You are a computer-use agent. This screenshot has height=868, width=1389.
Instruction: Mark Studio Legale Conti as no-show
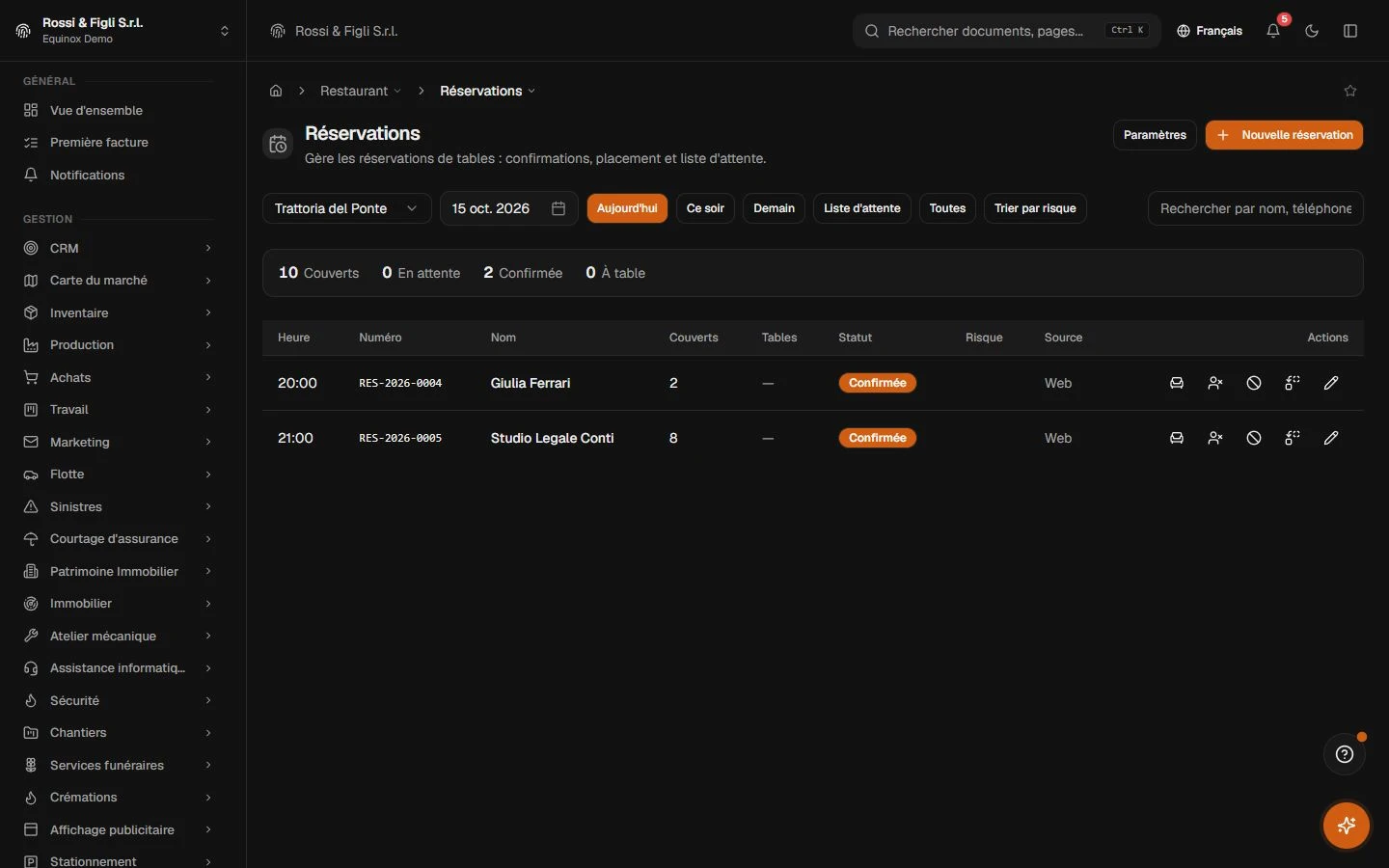click(x=1215, y=438)
